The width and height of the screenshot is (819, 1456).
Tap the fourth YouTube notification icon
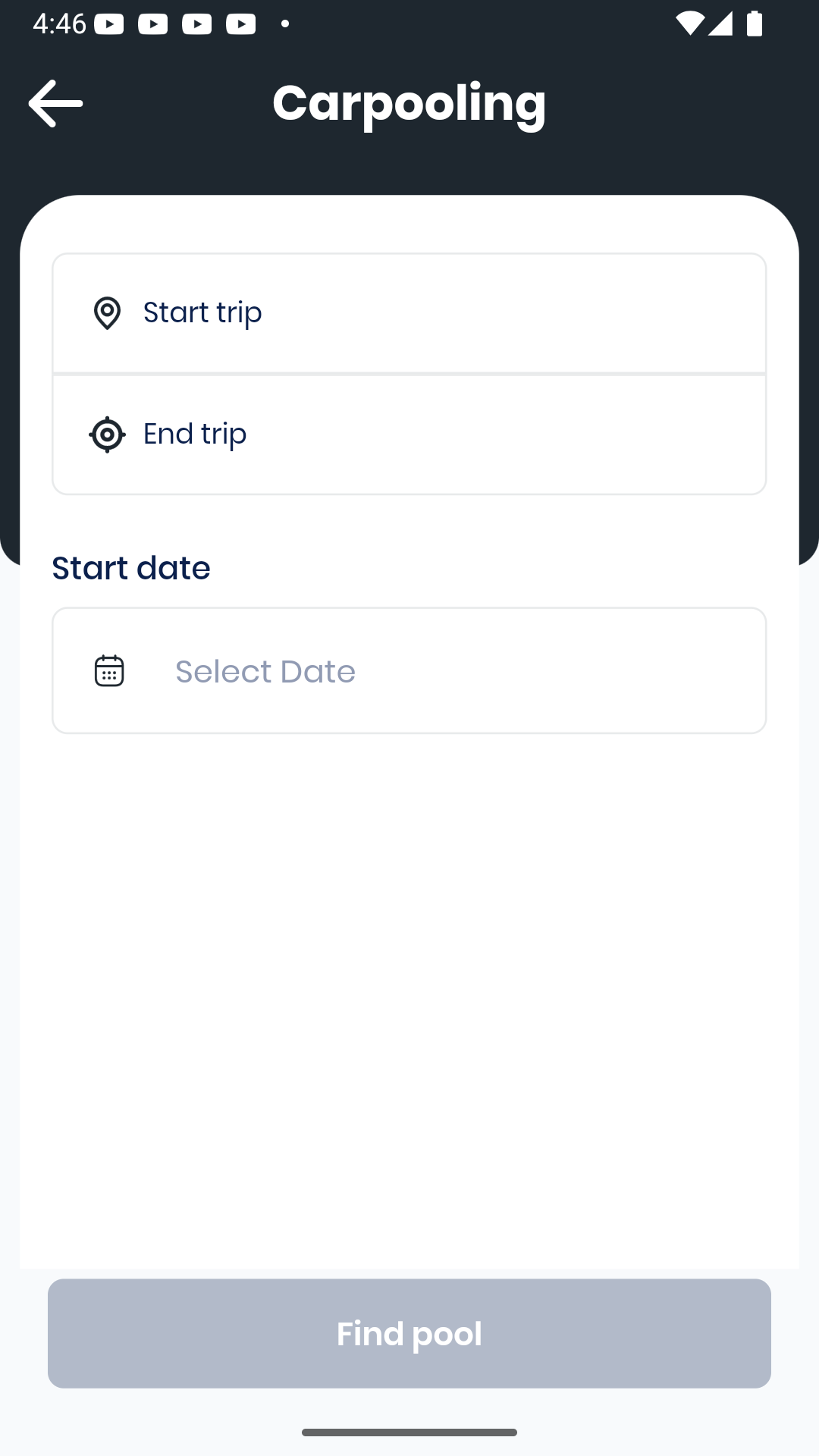coord(241,24)
